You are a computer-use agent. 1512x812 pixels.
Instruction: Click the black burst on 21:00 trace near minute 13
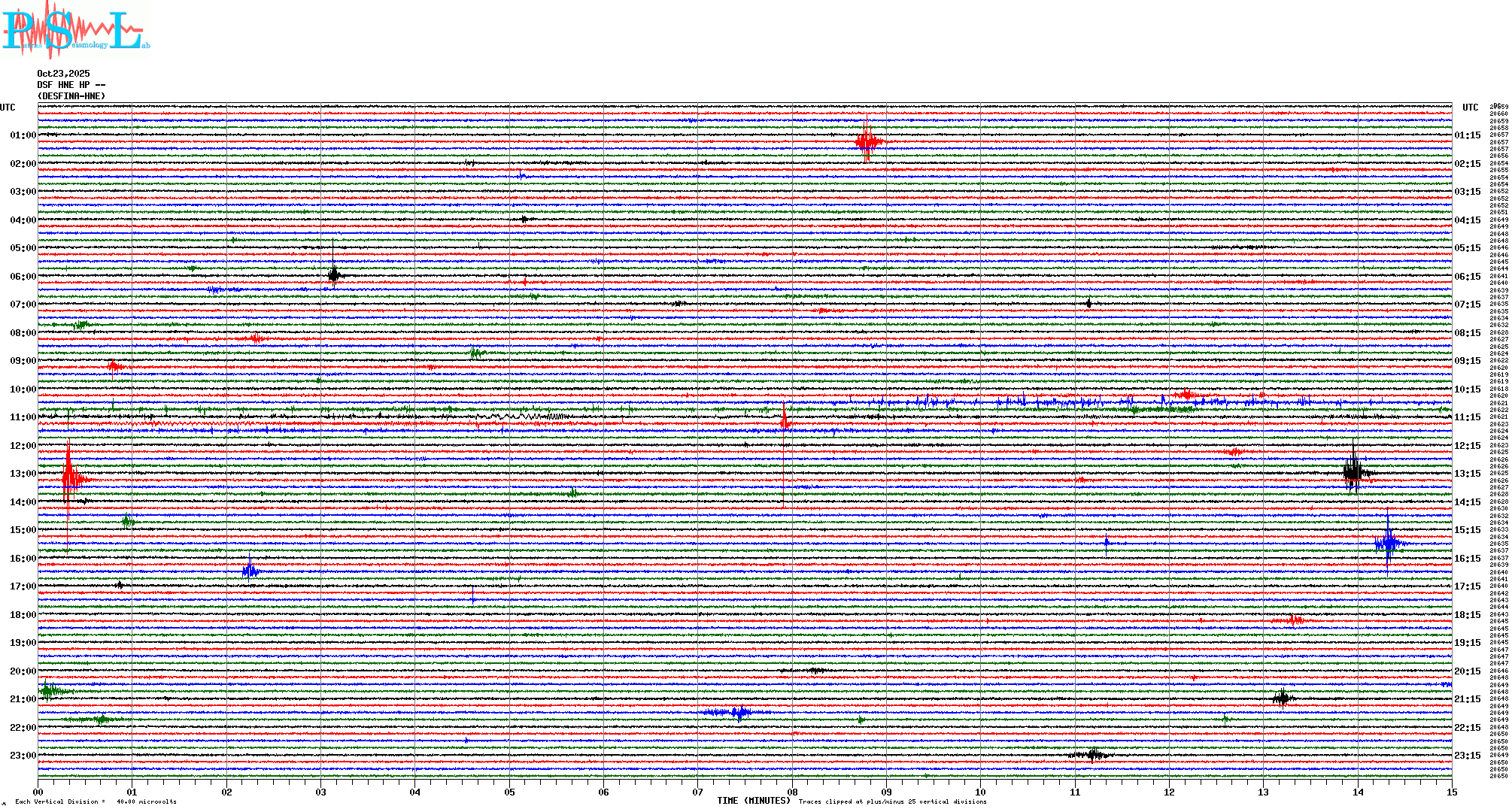(1282, 698)
